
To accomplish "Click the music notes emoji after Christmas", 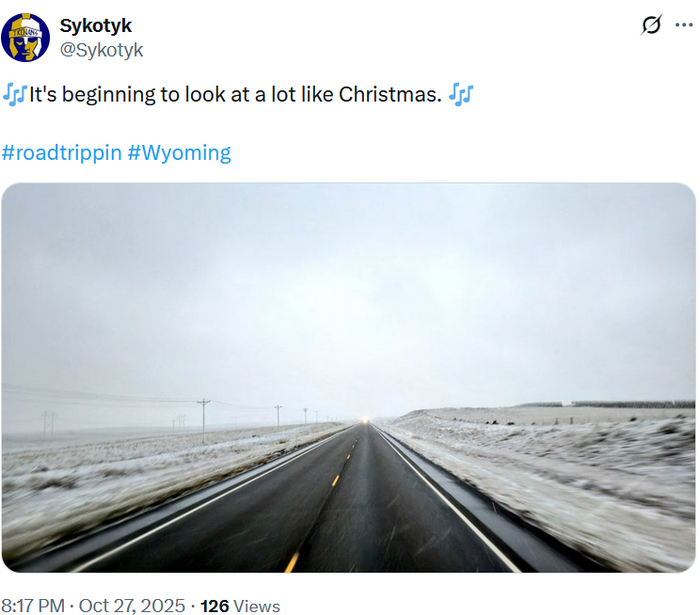I will pos(460,95).
